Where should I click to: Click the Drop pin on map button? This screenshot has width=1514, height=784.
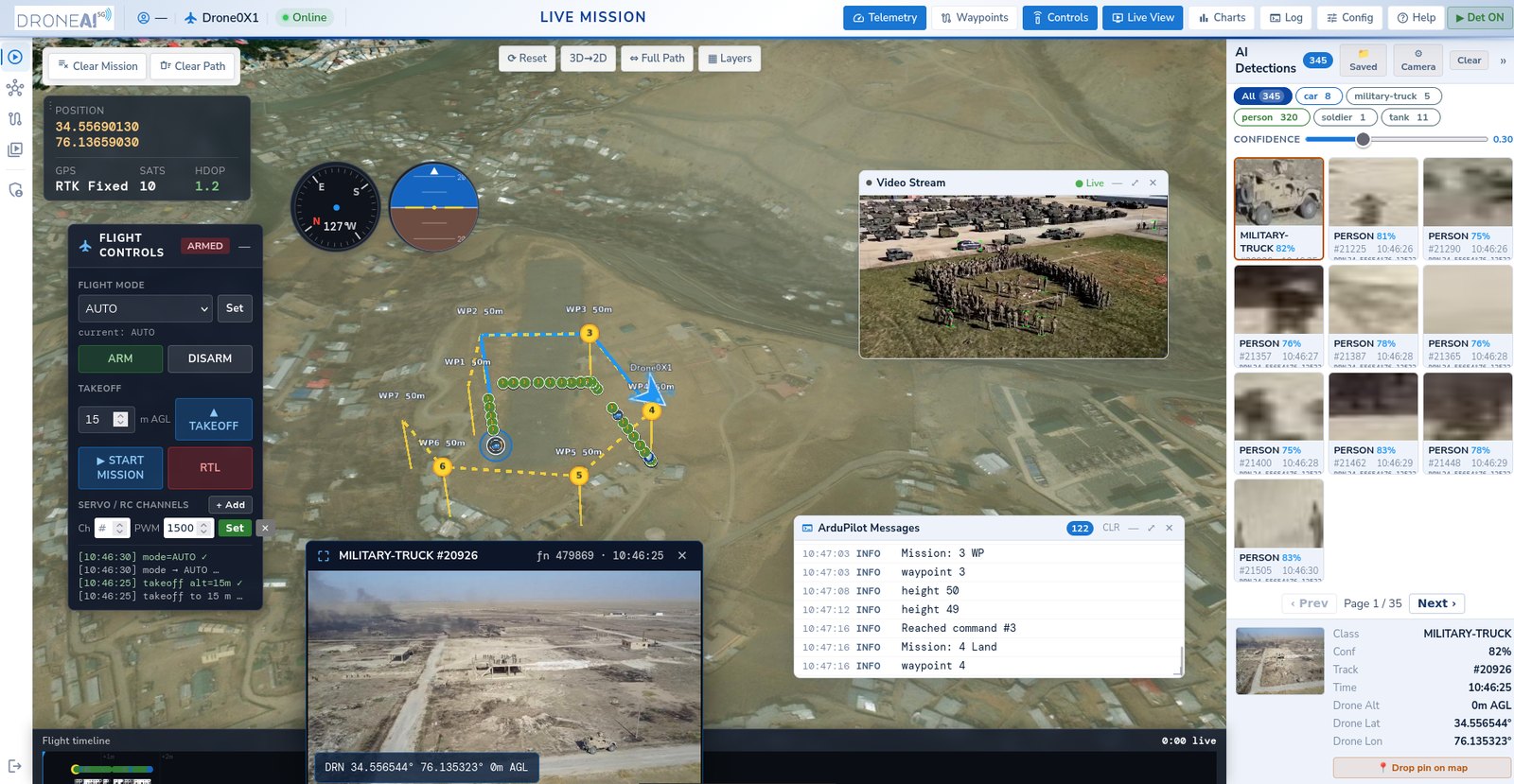(x=1422, y=768)
